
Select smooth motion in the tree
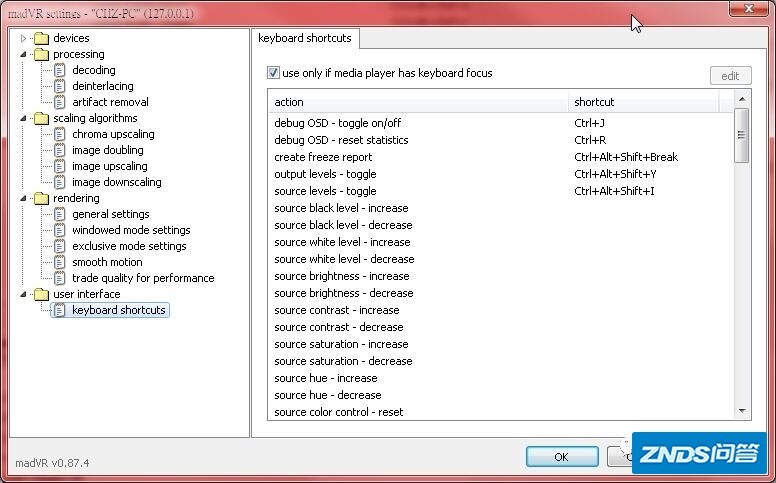pyautogui.click(x=107, y=262)
